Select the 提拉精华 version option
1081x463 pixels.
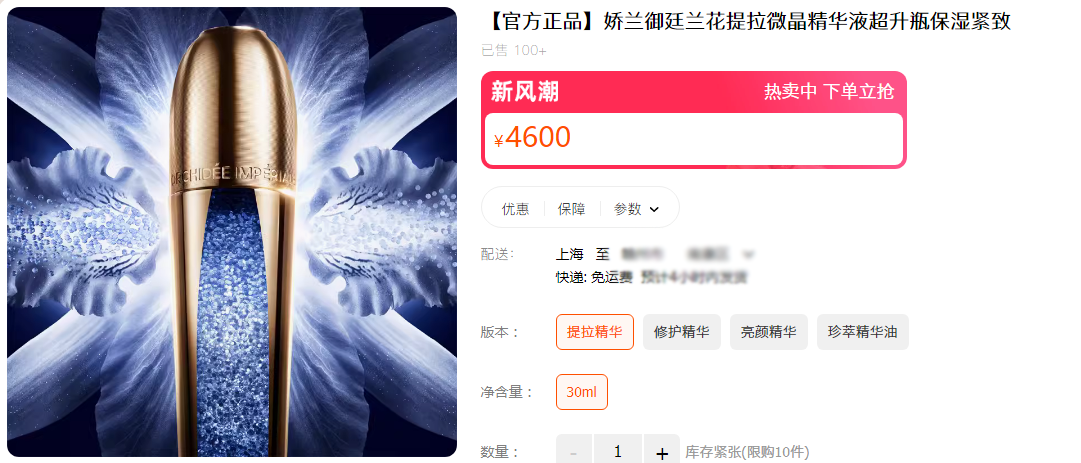(x=595, y=332)
